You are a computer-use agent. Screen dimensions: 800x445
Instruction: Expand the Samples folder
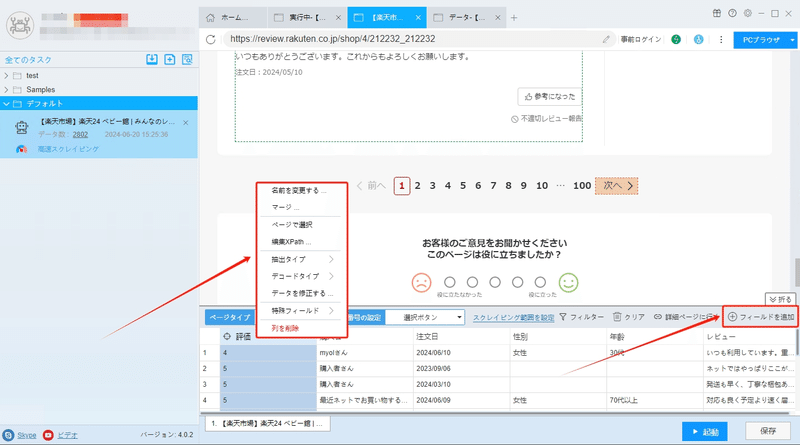pos(6,90)
